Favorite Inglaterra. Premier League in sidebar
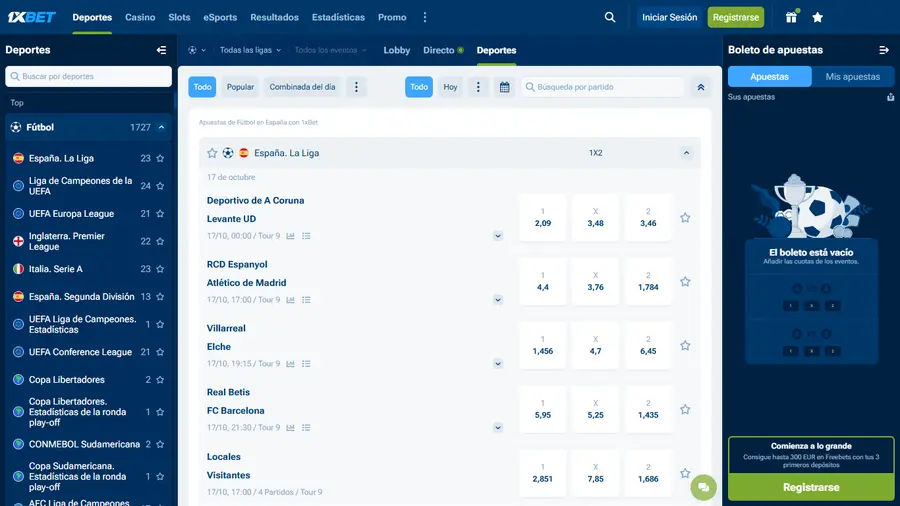 click(160, 242)
